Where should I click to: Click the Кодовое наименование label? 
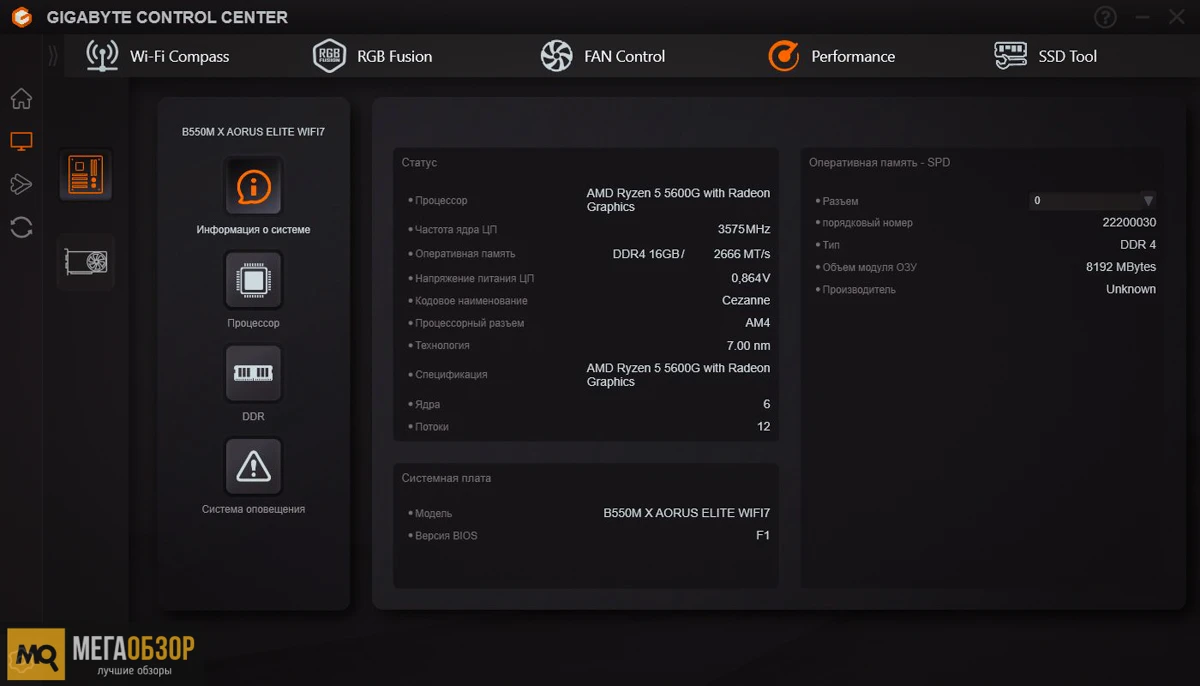click(x=471, y=301)
